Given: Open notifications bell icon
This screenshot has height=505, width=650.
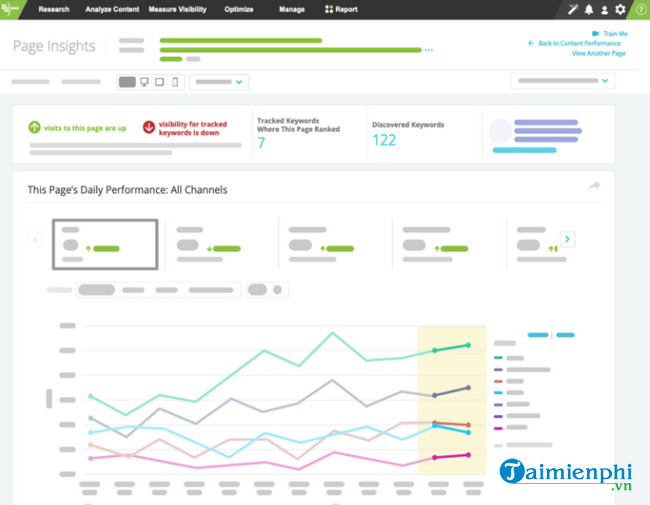Looking at the screenshot, I should click(x=589, y=9).
